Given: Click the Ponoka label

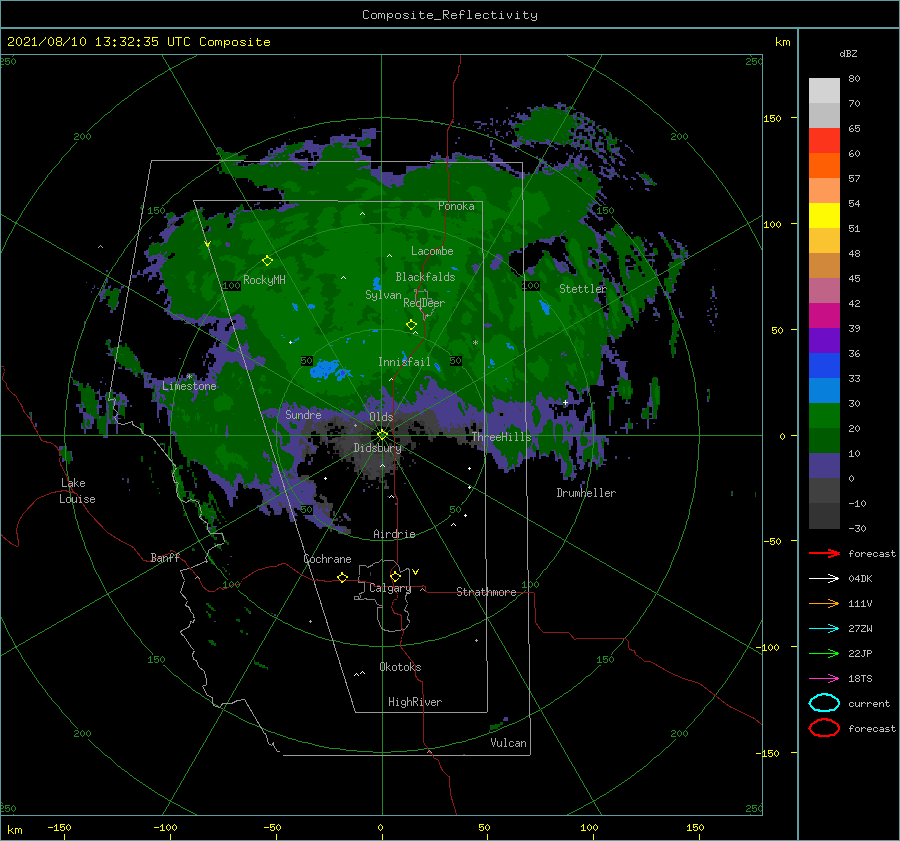Looking at the screenshot, I should pos(456,206).
